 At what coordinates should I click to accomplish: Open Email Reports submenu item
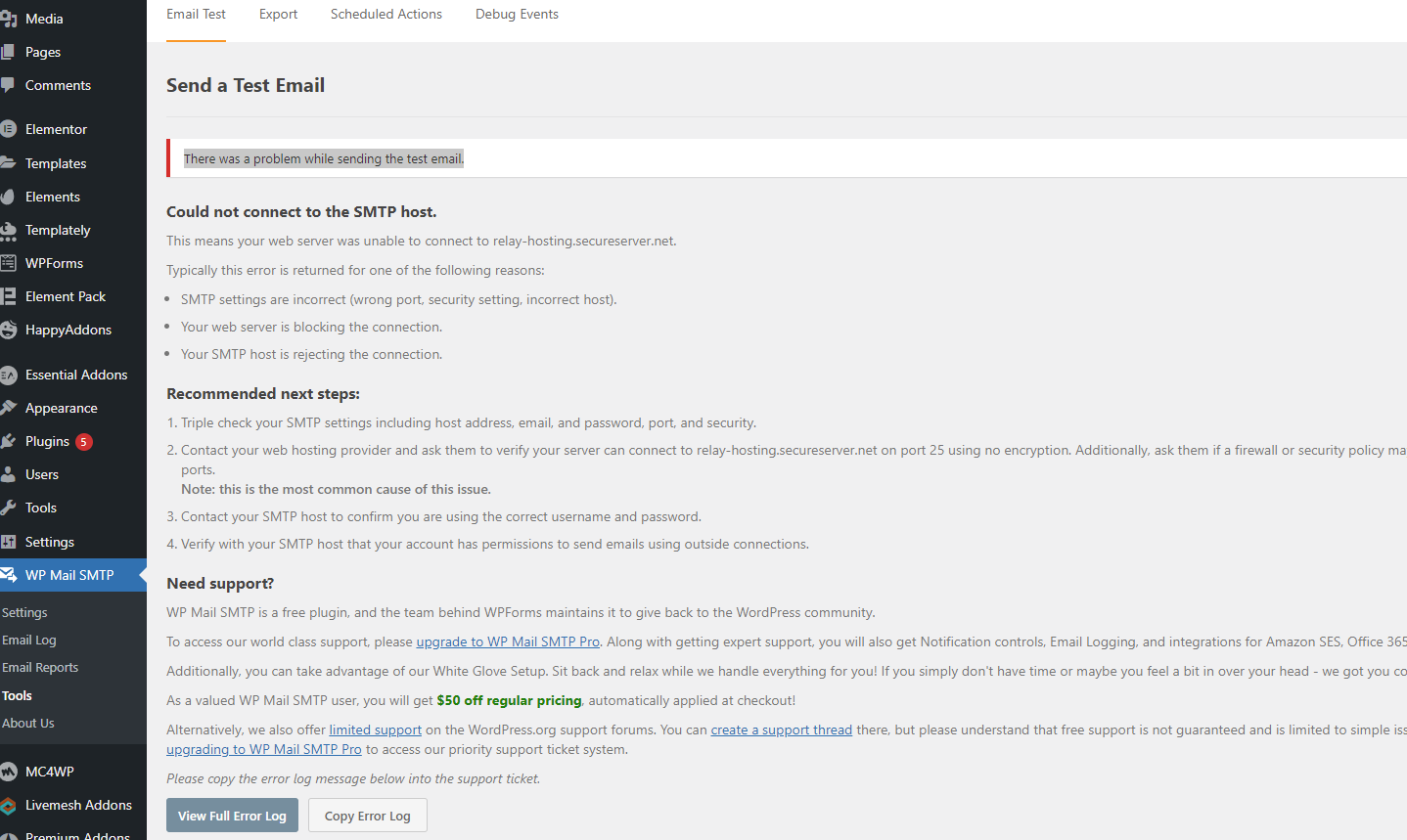click(40, 667)
